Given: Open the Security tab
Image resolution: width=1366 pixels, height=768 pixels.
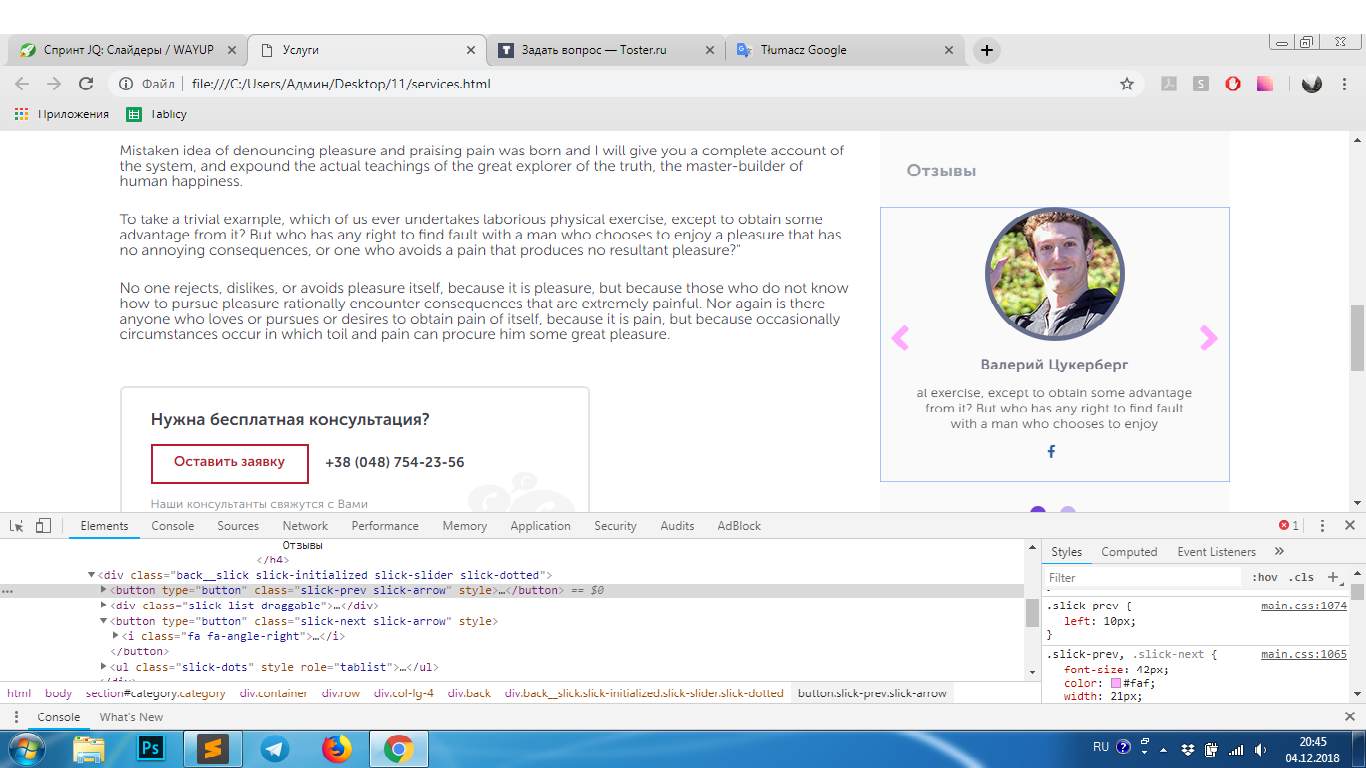Looking at the screenshot, I should 615,526.
